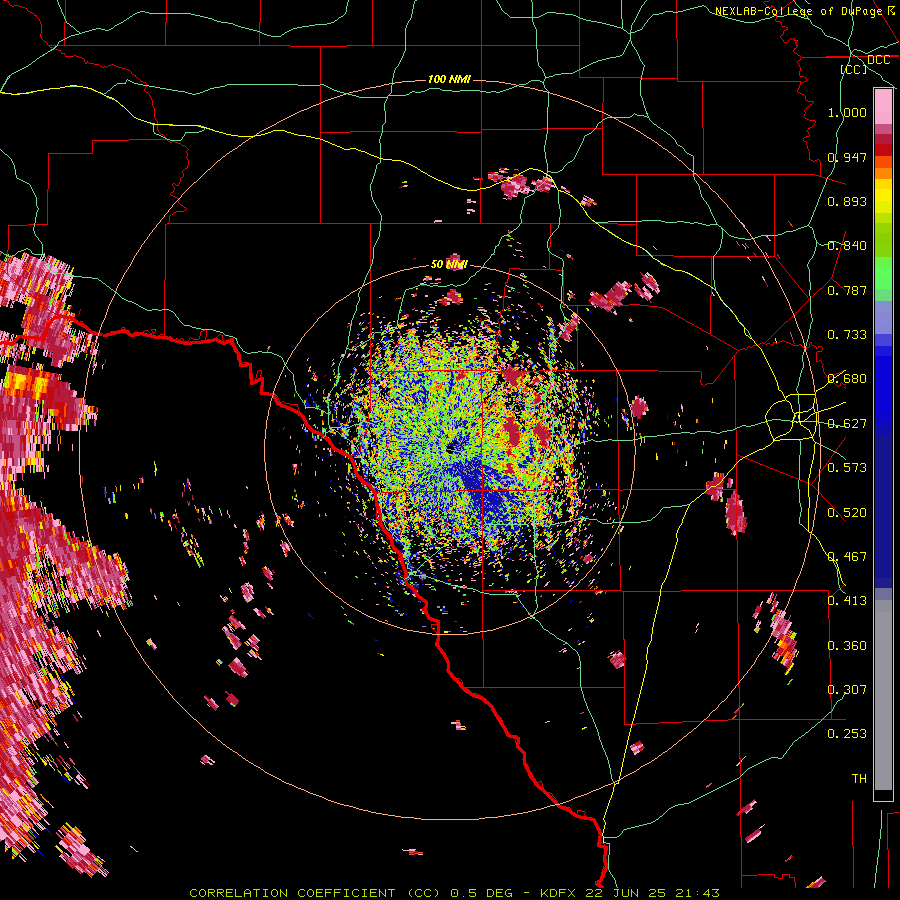Select the 1.000 value on the color scale
This screenshot has width=900, height=900.
(847, 112)
